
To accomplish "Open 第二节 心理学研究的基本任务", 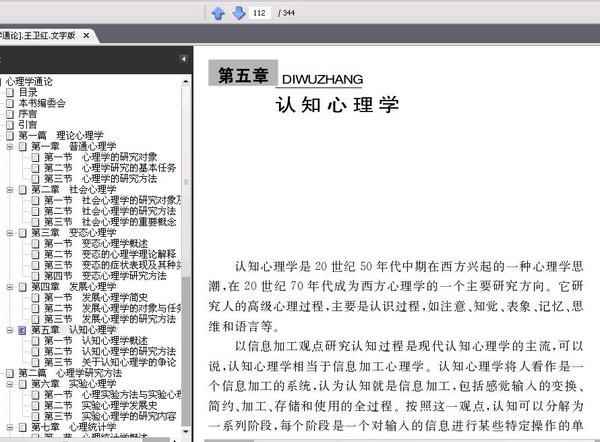I will coord(110,168).
